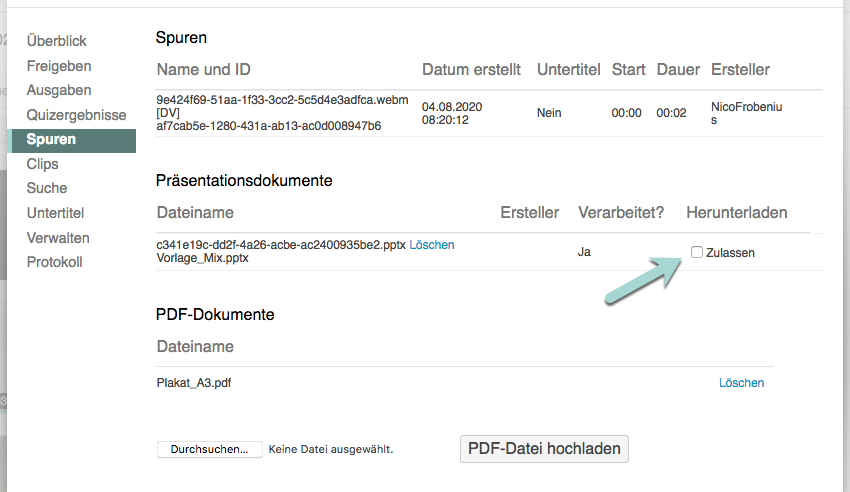
Task: Click the Name und ID column header
Action: [203, 70]
